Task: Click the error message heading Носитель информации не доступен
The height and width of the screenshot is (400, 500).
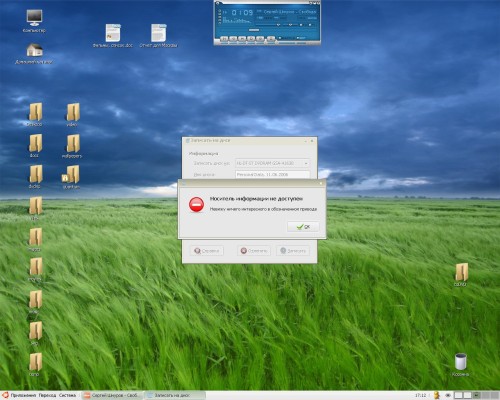Action: 256,199
